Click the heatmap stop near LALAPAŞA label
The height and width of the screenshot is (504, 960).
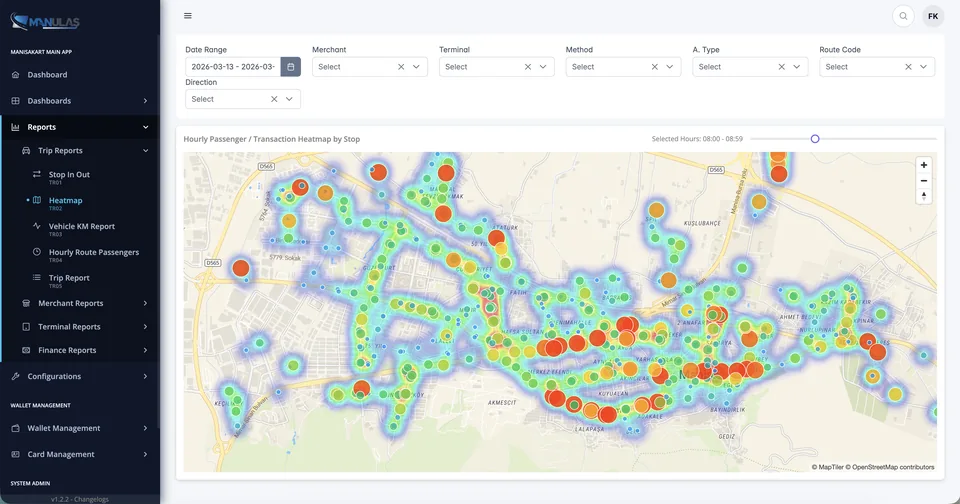click(608, 415)
